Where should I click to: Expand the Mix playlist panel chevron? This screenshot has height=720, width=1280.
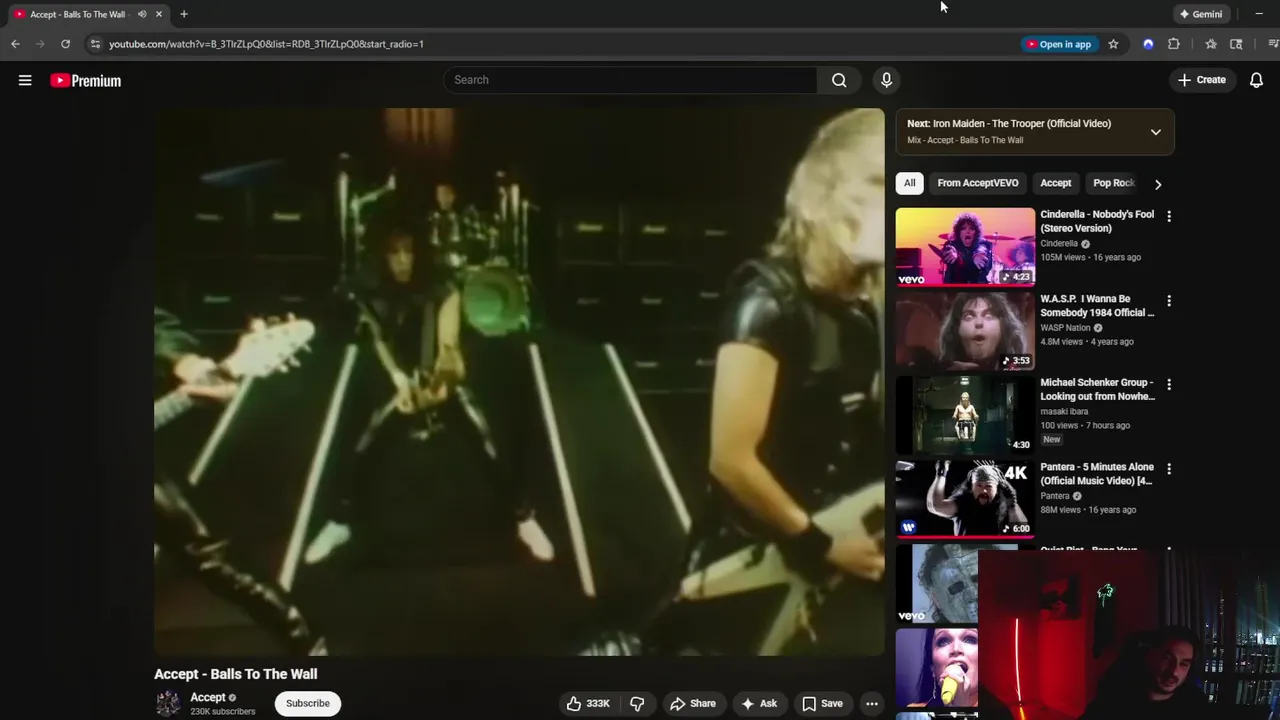tap(1155, 132)
